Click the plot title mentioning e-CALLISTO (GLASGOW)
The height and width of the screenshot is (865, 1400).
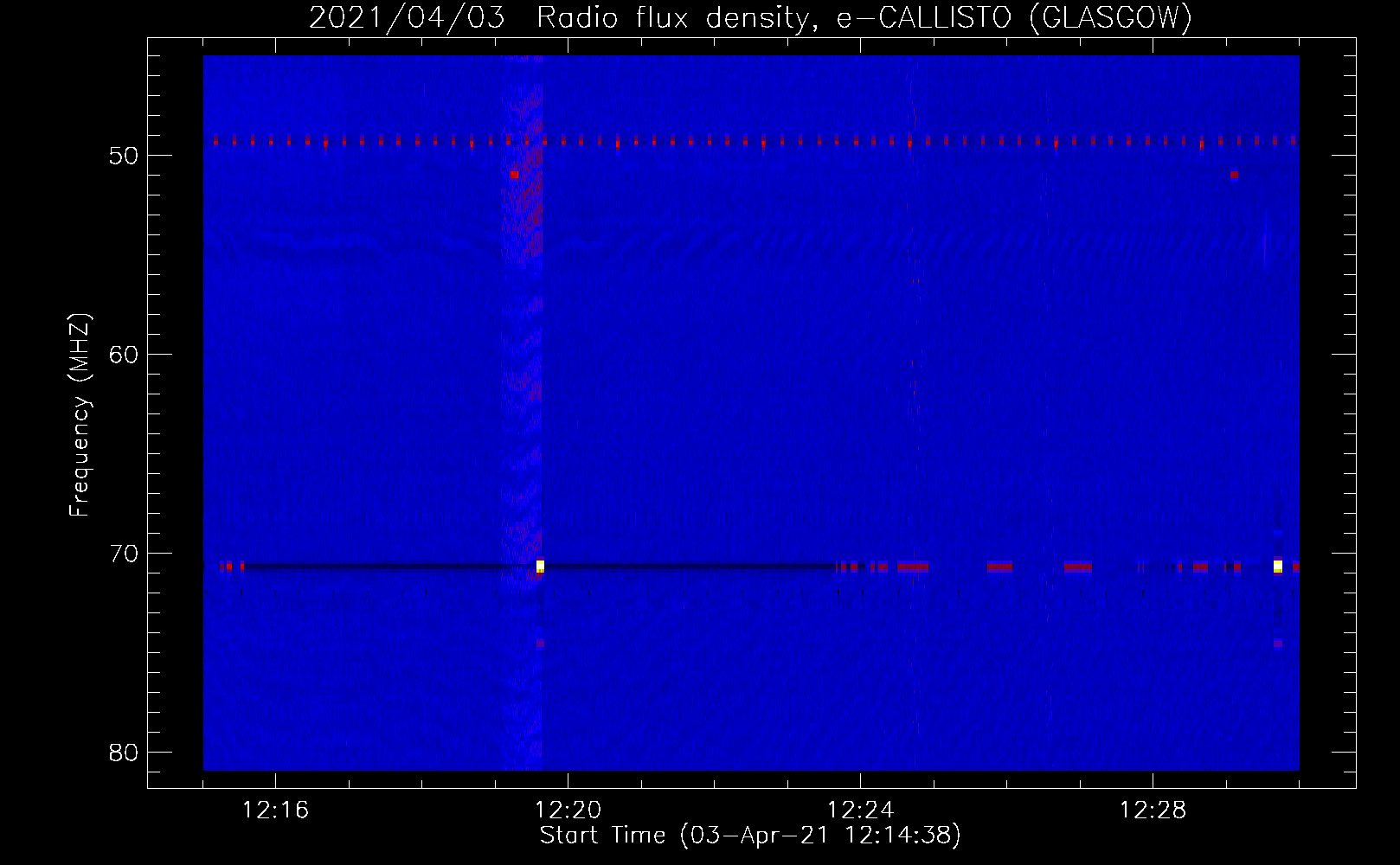click(751, 18)
